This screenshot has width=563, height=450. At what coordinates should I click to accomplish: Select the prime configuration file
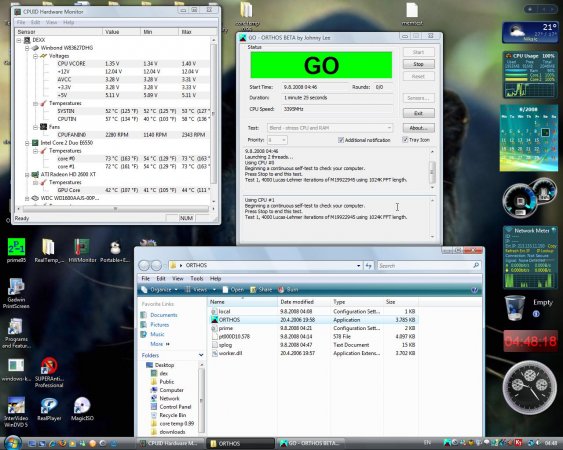(225, 328)
